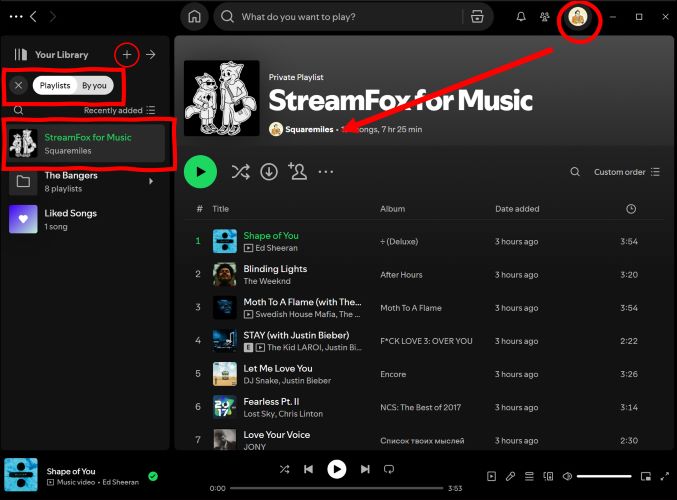Create a playlist with the plus button
This screenshot has width=677, height=500.
127,55
